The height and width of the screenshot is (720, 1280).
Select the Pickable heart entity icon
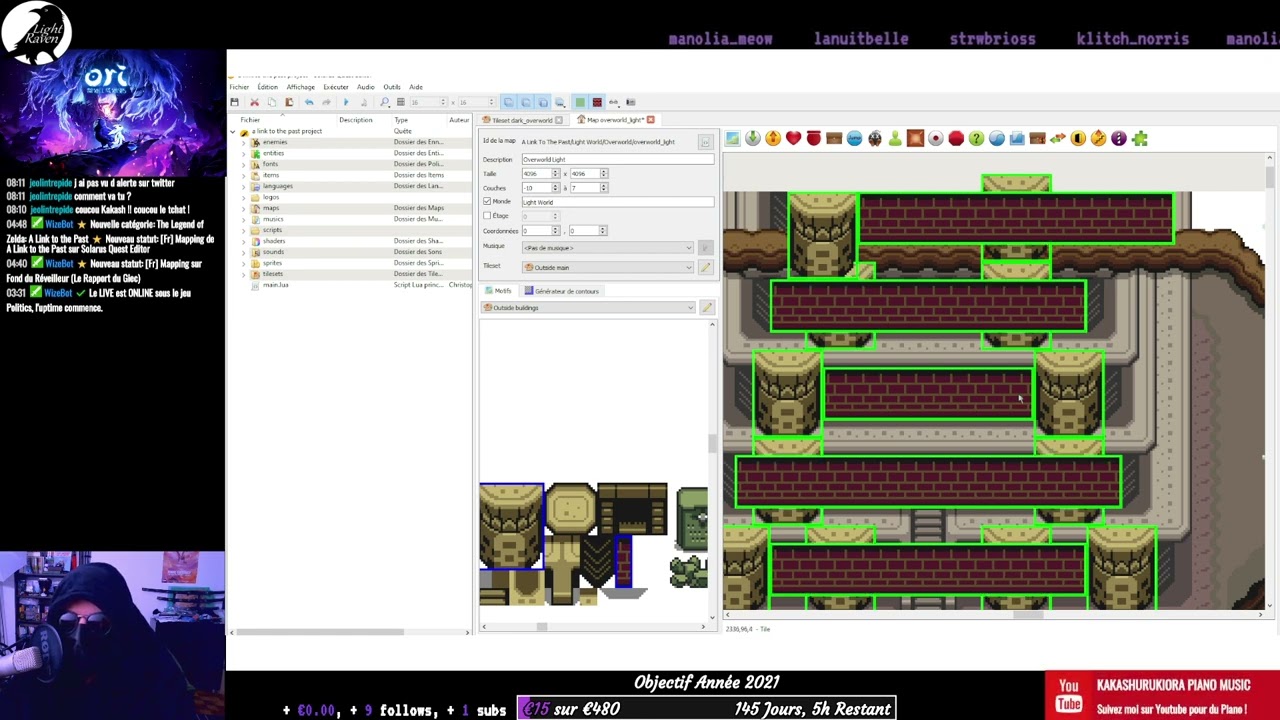point(793,138)
